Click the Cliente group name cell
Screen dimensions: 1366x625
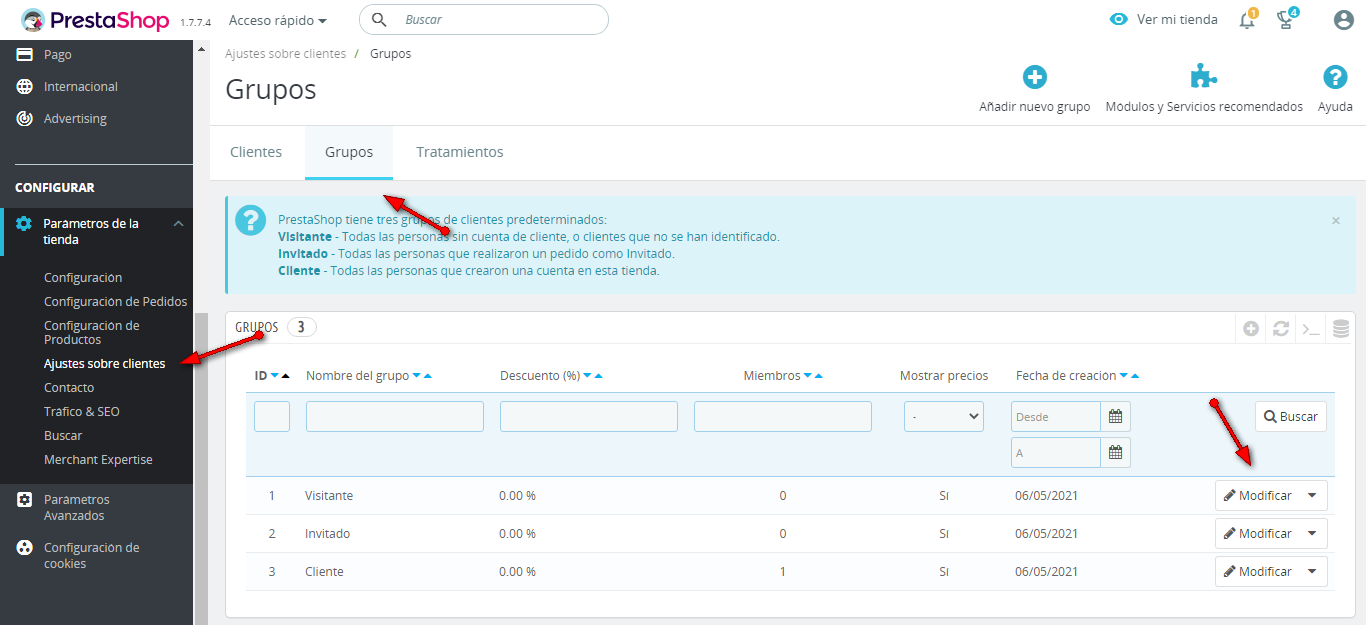pyautogui.click(x=324, y=572)
